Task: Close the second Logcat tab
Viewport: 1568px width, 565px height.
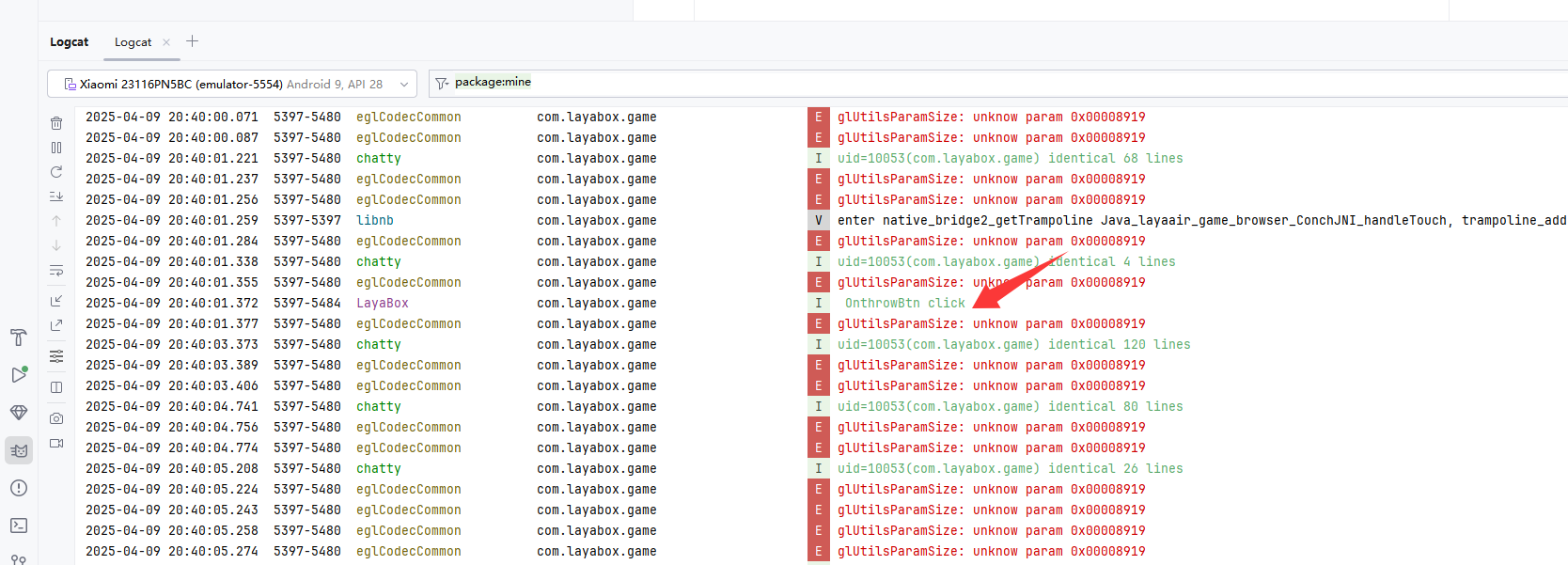Action: [x=166, y=42]
